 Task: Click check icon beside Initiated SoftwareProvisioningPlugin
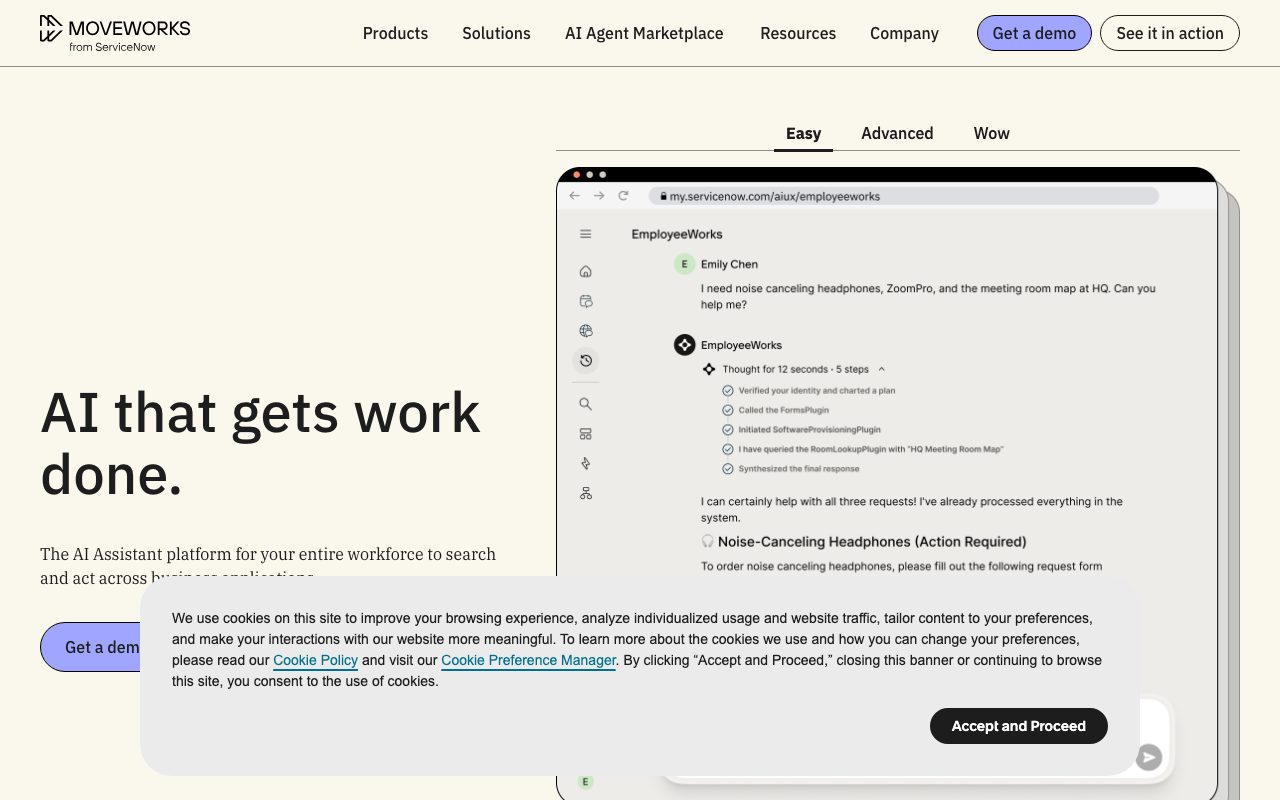pos(728,430)
